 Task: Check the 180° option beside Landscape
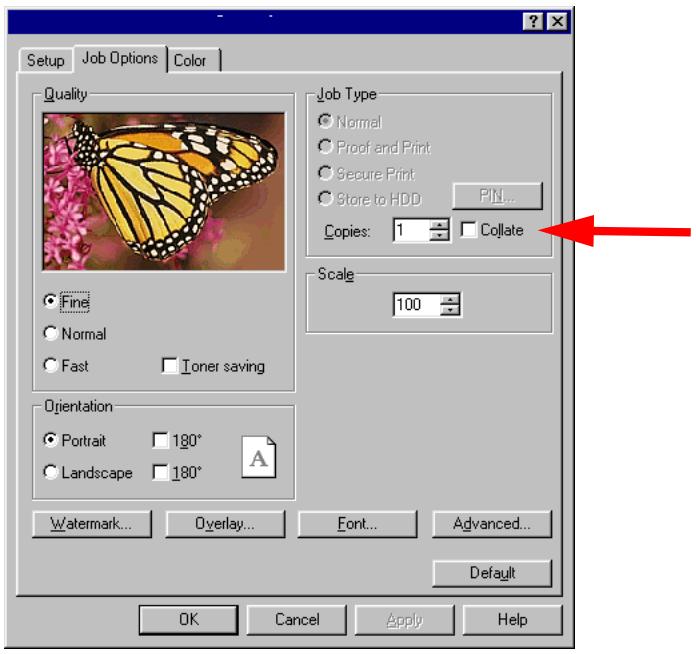160,472
